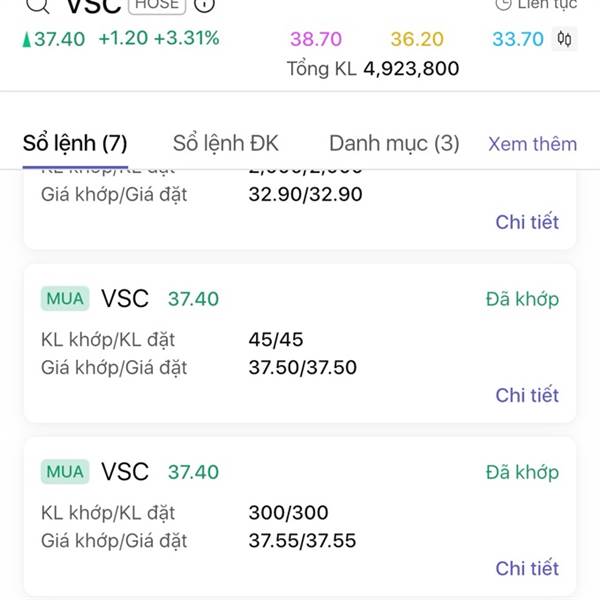Open Chi tiết for the 45/45 order
The width and height of the screenshot is (600, 600).
click(x=527, y=395)
